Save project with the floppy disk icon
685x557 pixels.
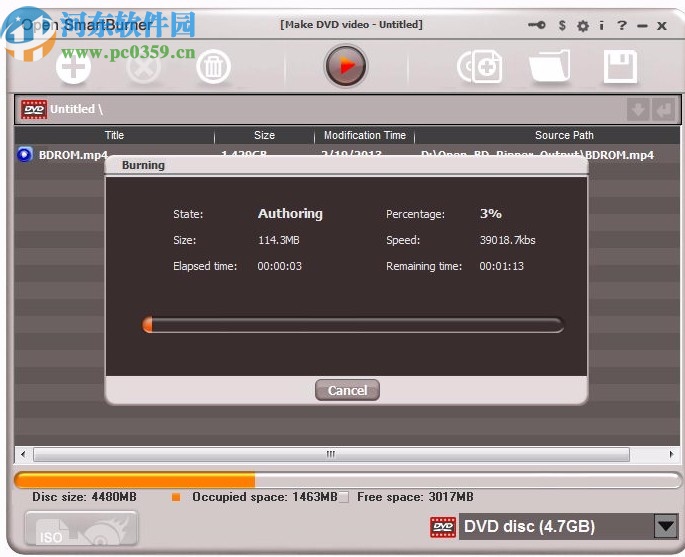620,66
